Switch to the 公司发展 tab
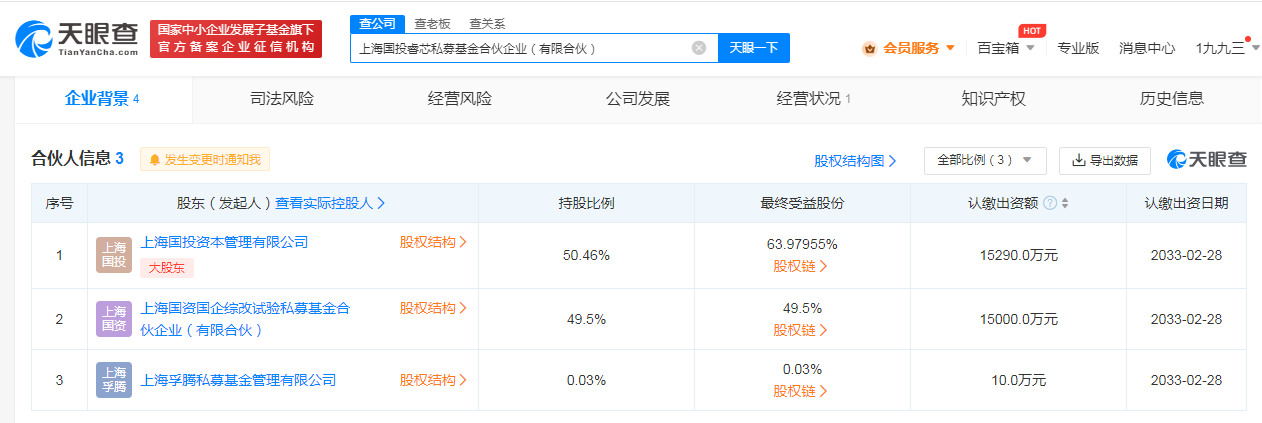 [x=638, y=99]
